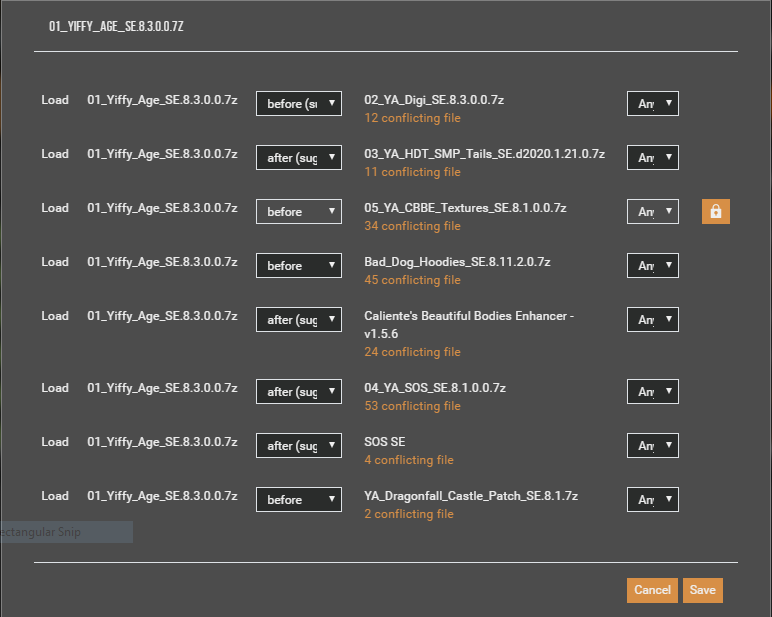This screenshot has height=617, width=772.
Task: Open the after dropdown for 04_YA_SOS_SE
Action: point(298,391)
